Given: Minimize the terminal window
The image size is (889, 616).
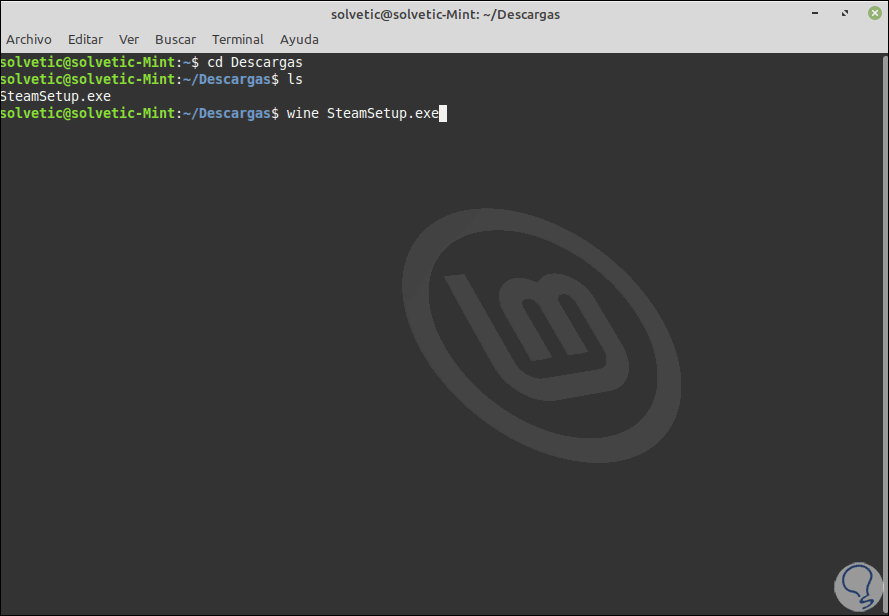Looking at the screenshot, I should click(x=815, y=13).
